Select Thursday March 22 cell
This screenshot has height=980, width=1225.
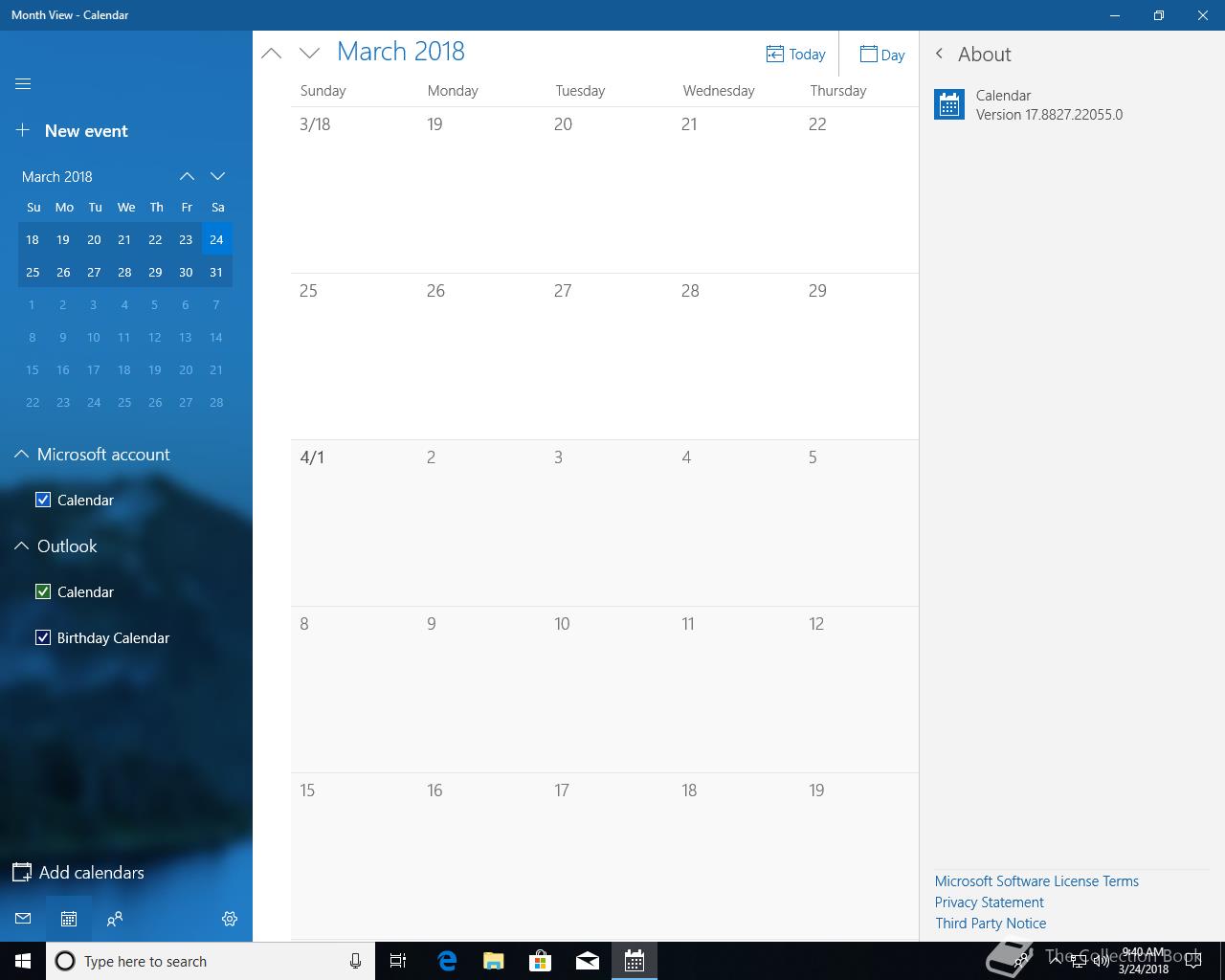[x=858, y=189]
